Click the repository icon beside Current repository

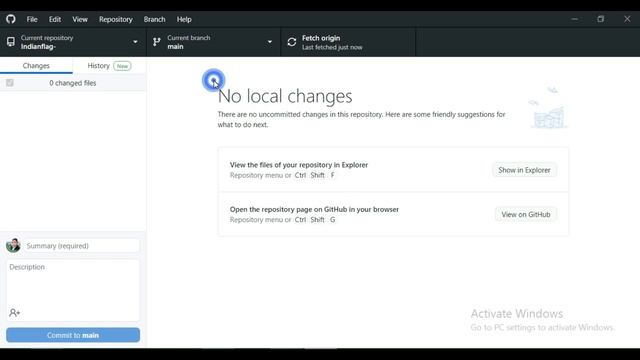pyautogui.click(x=11, y=42)
